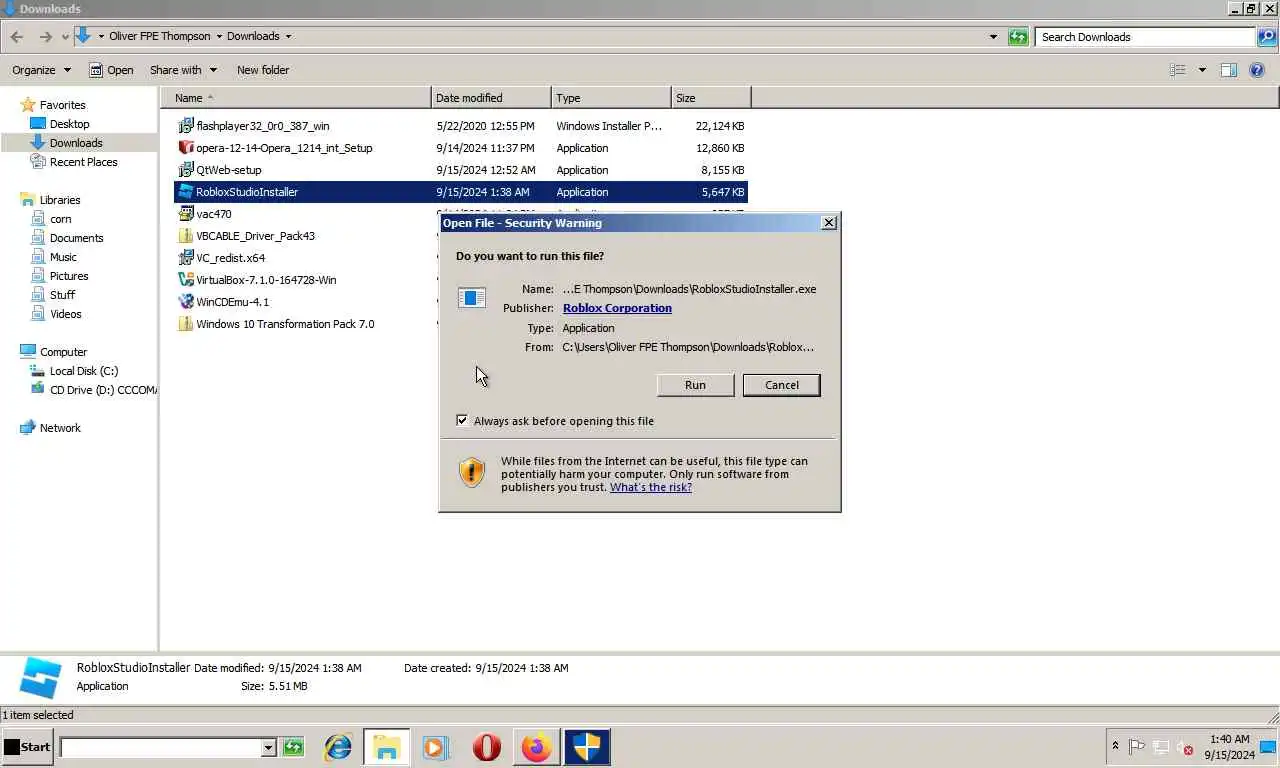Image resolution: width=1280 pixels, height=768 pixels.
Task: Click the Windows 10 Transformation Pack folder icon
Action: [x=185, y=324]
